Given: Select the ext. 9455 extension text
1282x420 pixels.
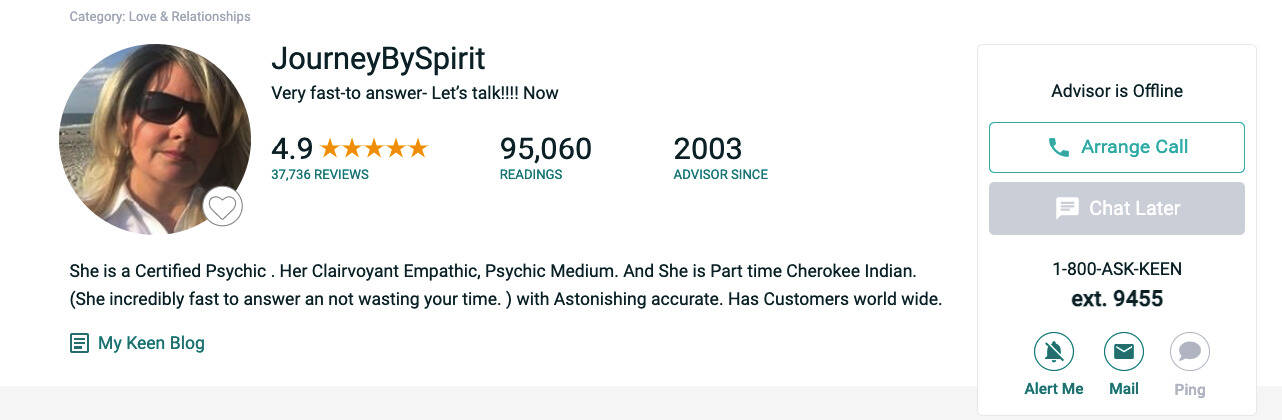Looking at the screenshot, I should click(1117, 299).
